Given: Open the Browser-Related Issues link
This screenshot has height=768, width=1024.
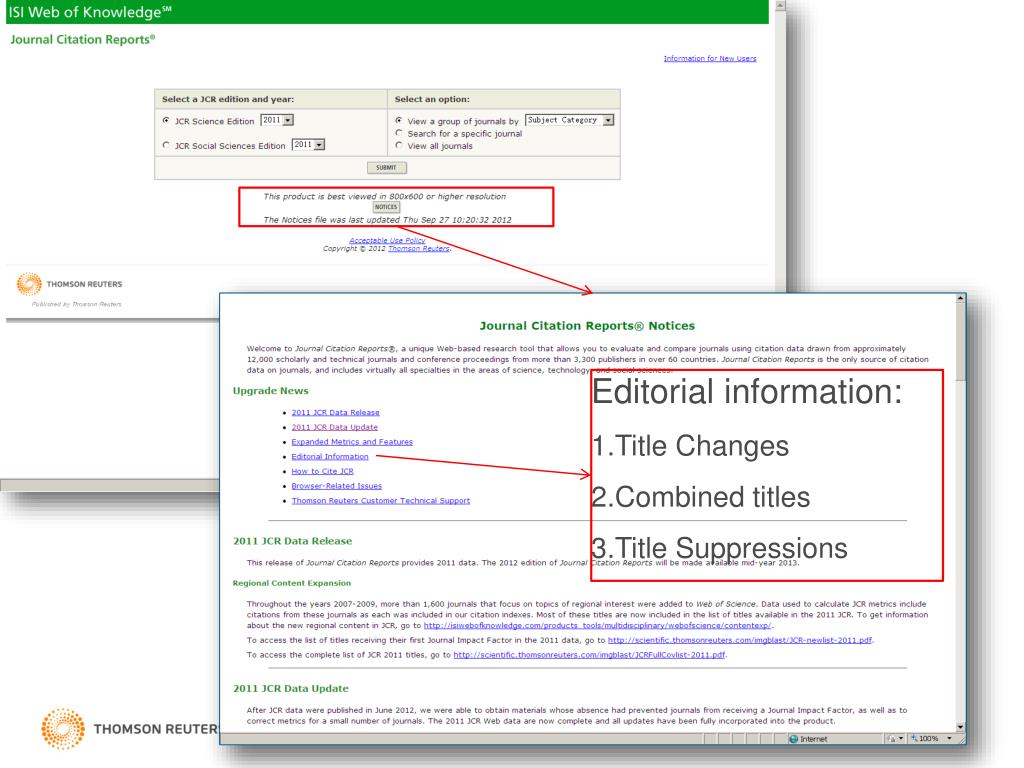Looking at the screenshot, I should (x=336, y=486).
